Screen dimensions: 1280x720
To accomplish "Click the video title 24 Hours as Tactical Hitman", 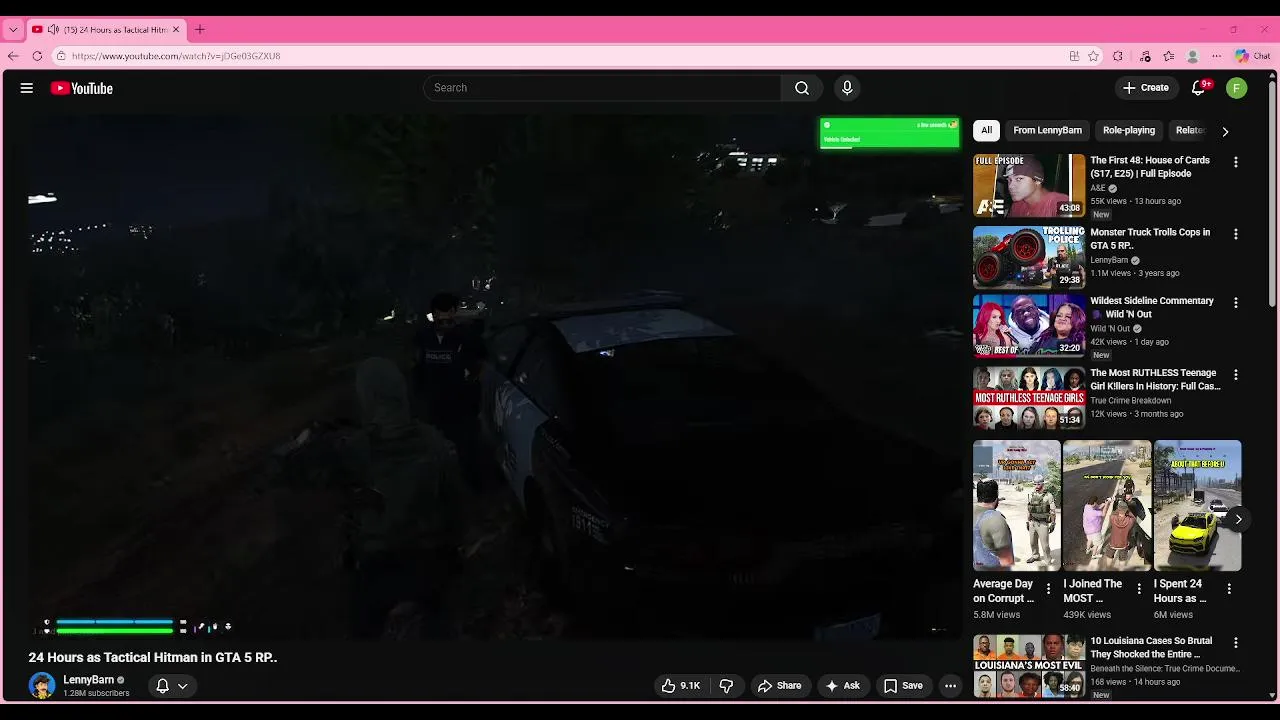I will [x=153, y=657].
